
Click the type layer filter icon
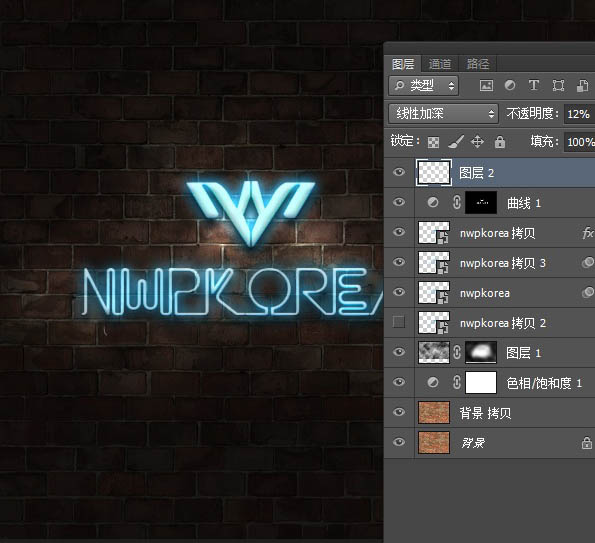tap(534, 85)
